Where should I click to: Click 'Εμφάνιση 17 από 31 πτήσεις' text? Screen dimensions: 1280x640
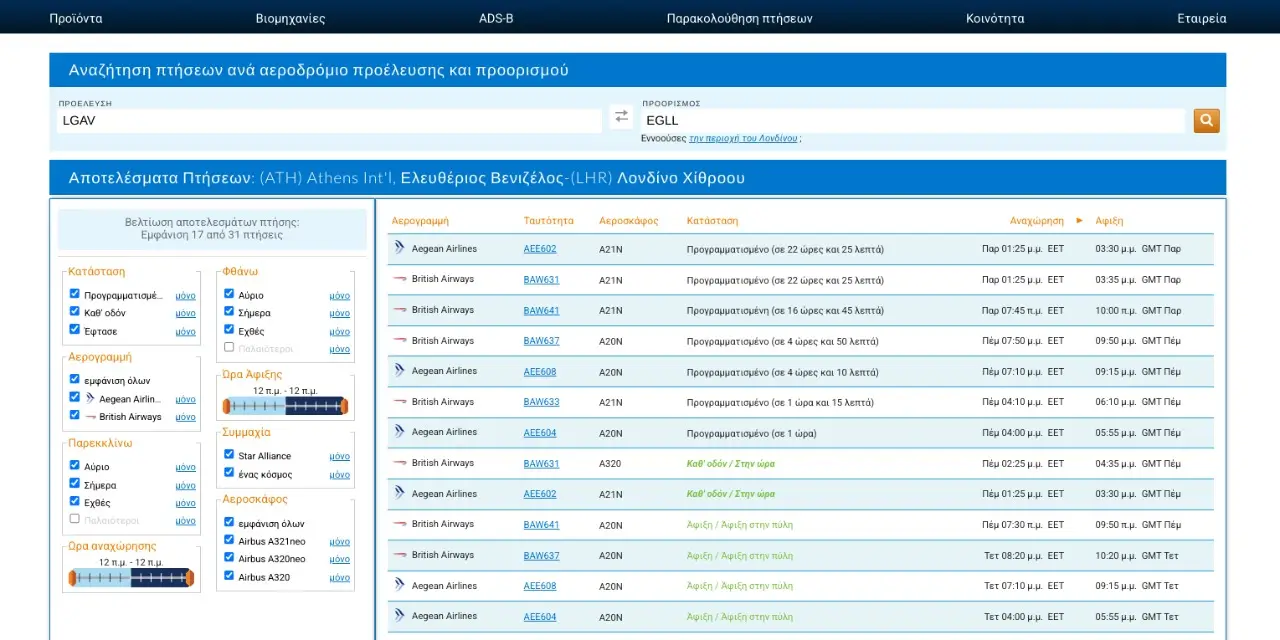pyautogui.click(x=212, y=235)
